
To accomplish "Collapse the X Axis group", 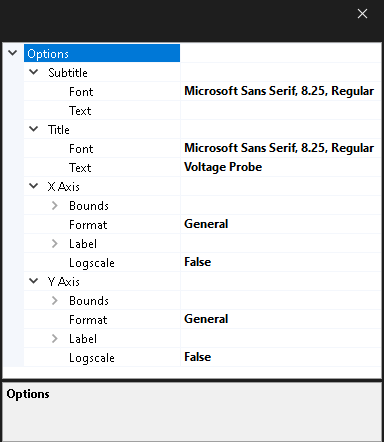I will click(x=34, y=186).
